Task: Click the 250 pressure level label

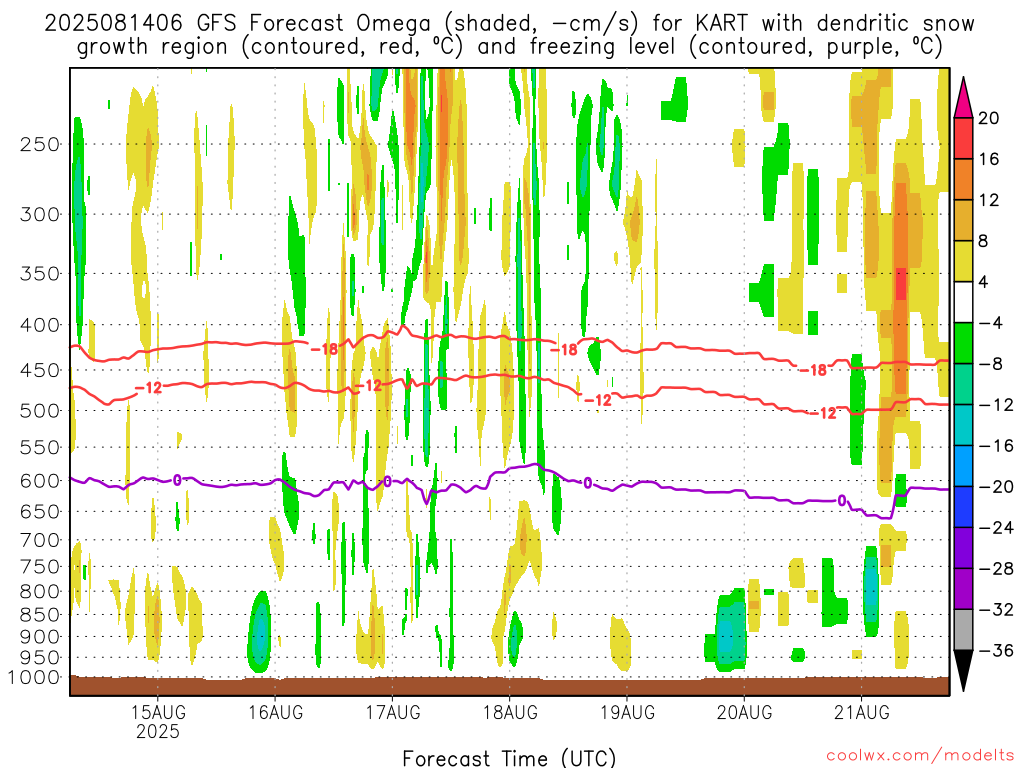Action: coord(39,144)
